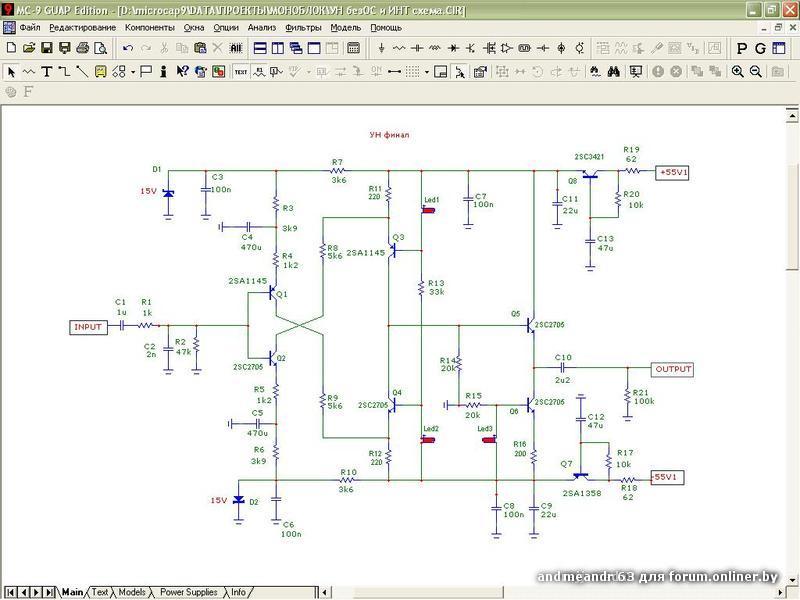Click the Save file icon
Viewport: 800px width, 600px height.
45,48
